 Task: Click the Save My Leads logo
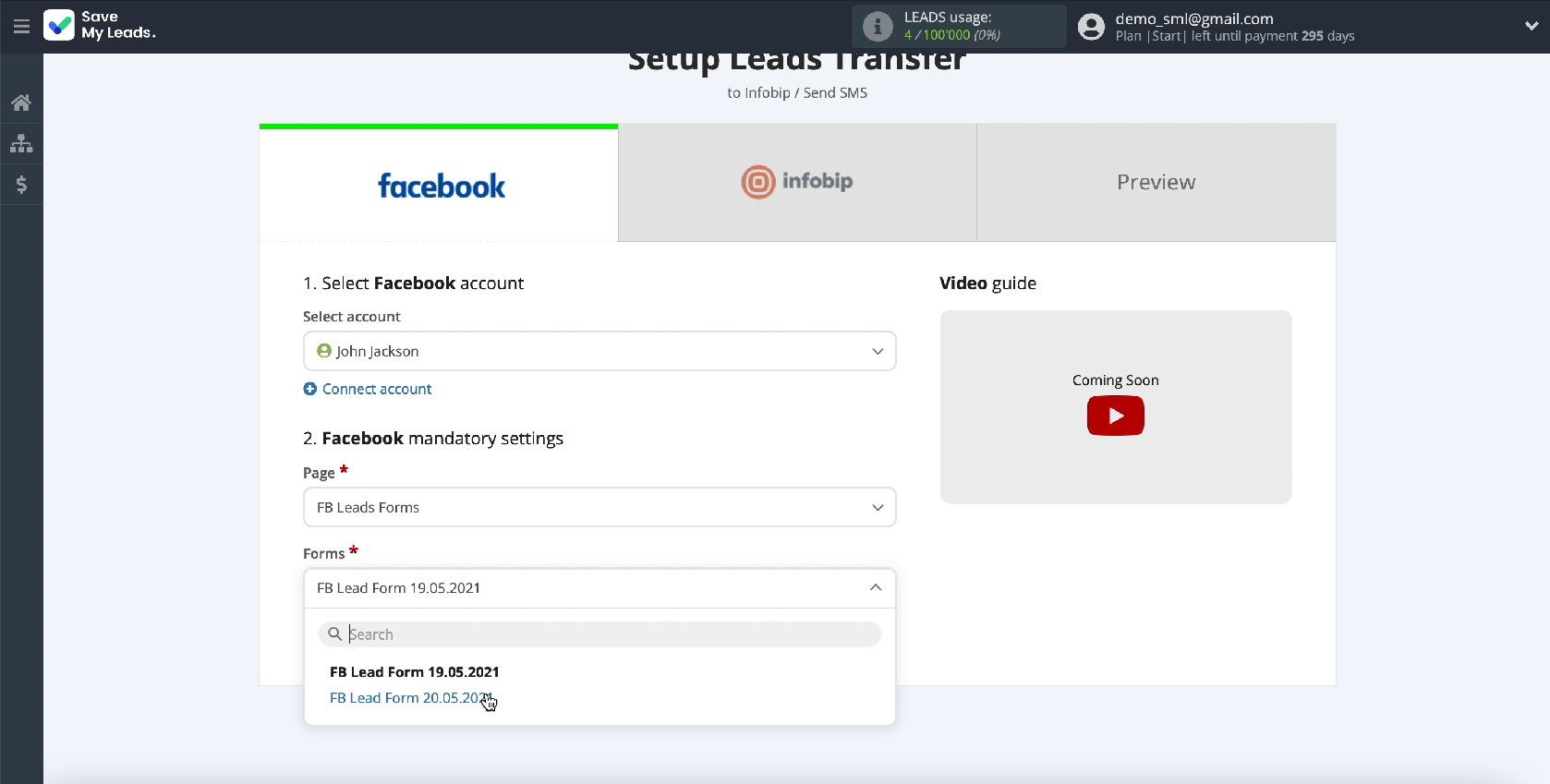coord(100,25)
